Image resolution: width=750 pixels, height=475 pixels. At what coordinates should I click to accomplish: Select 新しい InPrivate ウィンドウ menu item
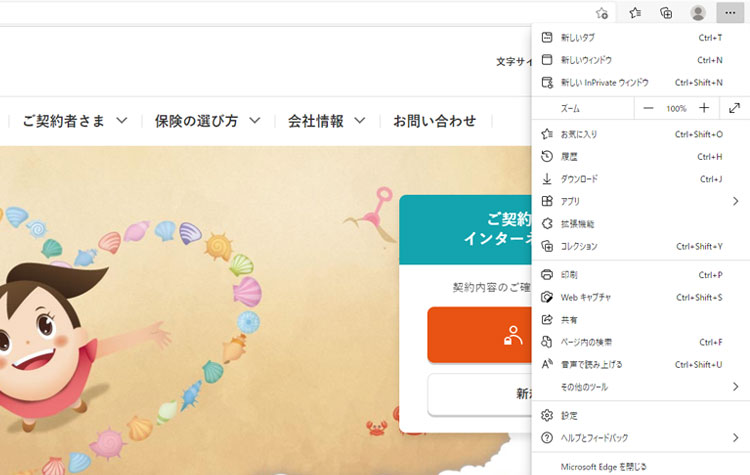604,82
